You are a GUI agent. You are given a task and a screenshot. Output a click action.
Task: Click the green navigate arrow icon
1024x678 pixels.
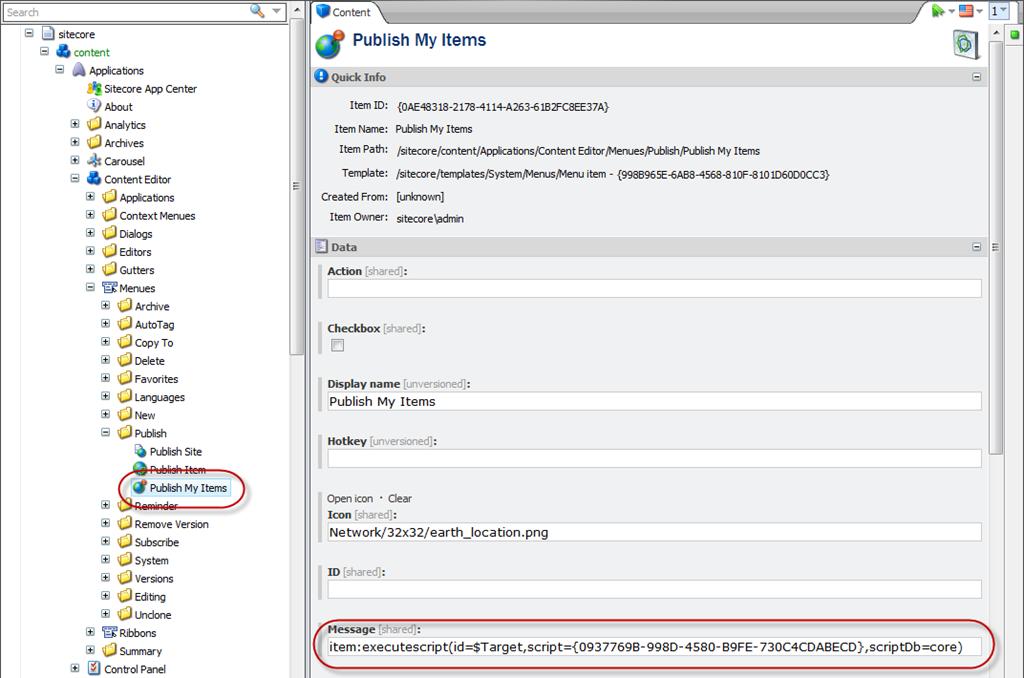937,11
